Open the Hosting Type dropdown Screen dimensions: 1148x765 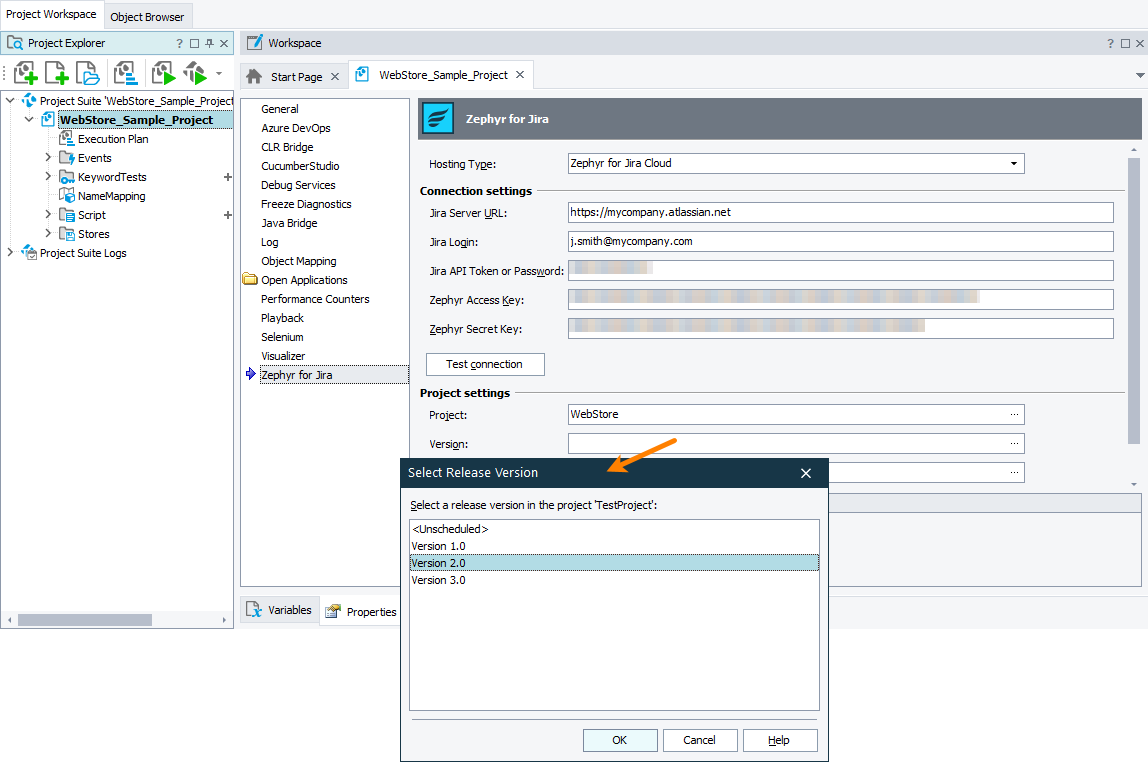1014,163
